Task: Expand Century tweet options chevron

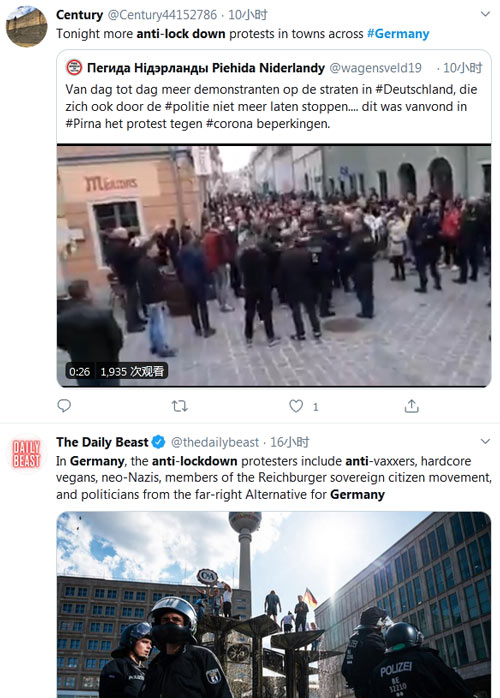Action: pyautogui.click(x=485, y=14)
